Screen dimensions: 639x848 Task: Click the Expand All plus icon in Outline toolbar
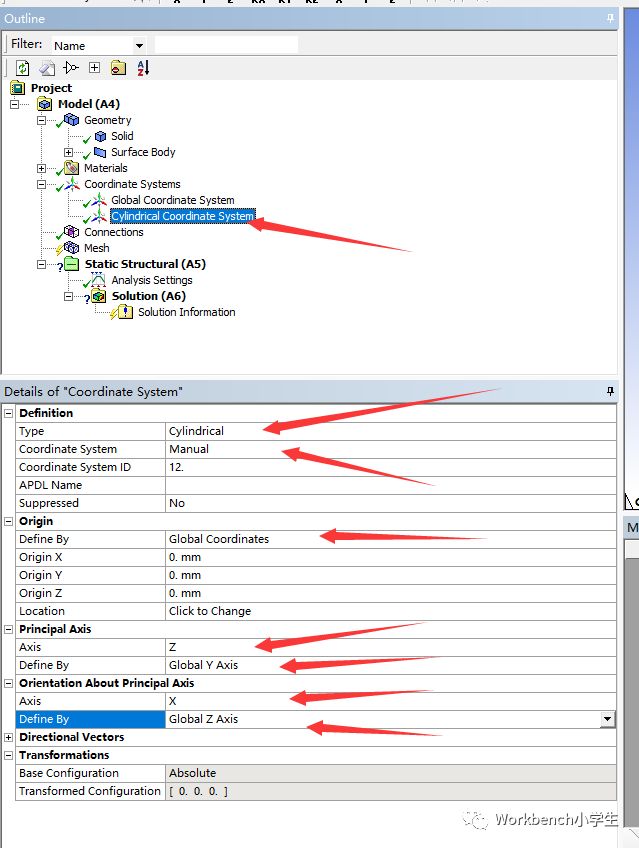click(94, 68)
